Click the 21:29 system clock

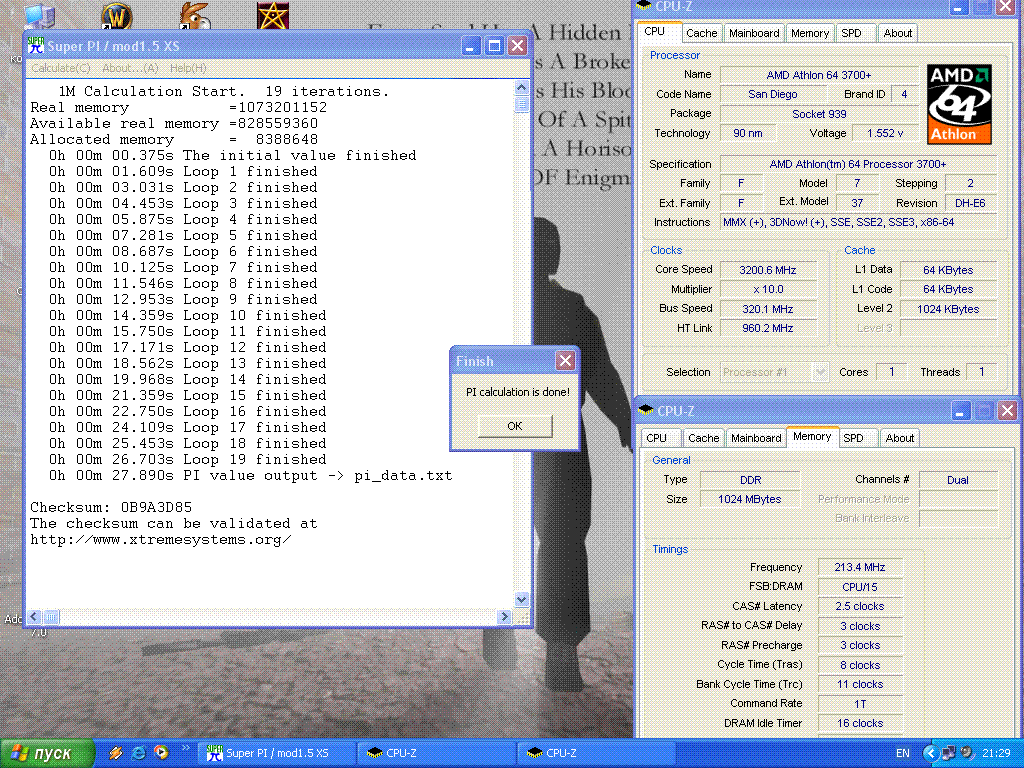(x=996, y=753)
